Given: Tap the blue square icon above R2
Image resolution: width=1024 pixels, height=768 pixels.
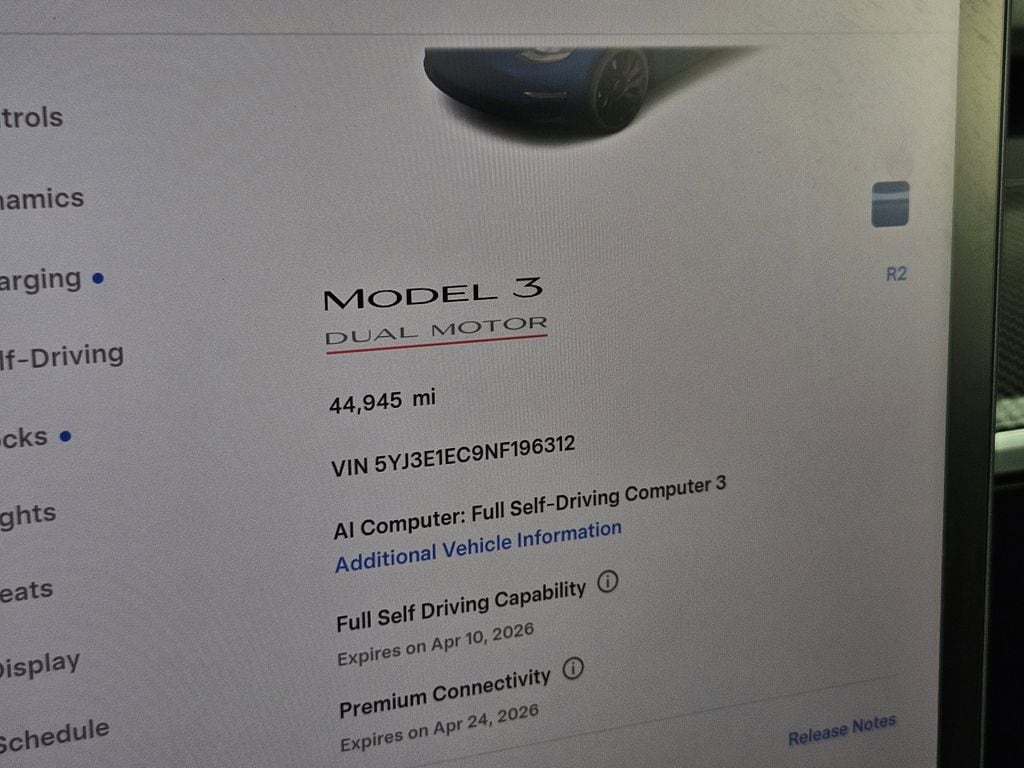Looking at the screenshot, I should tap(890, 204).
